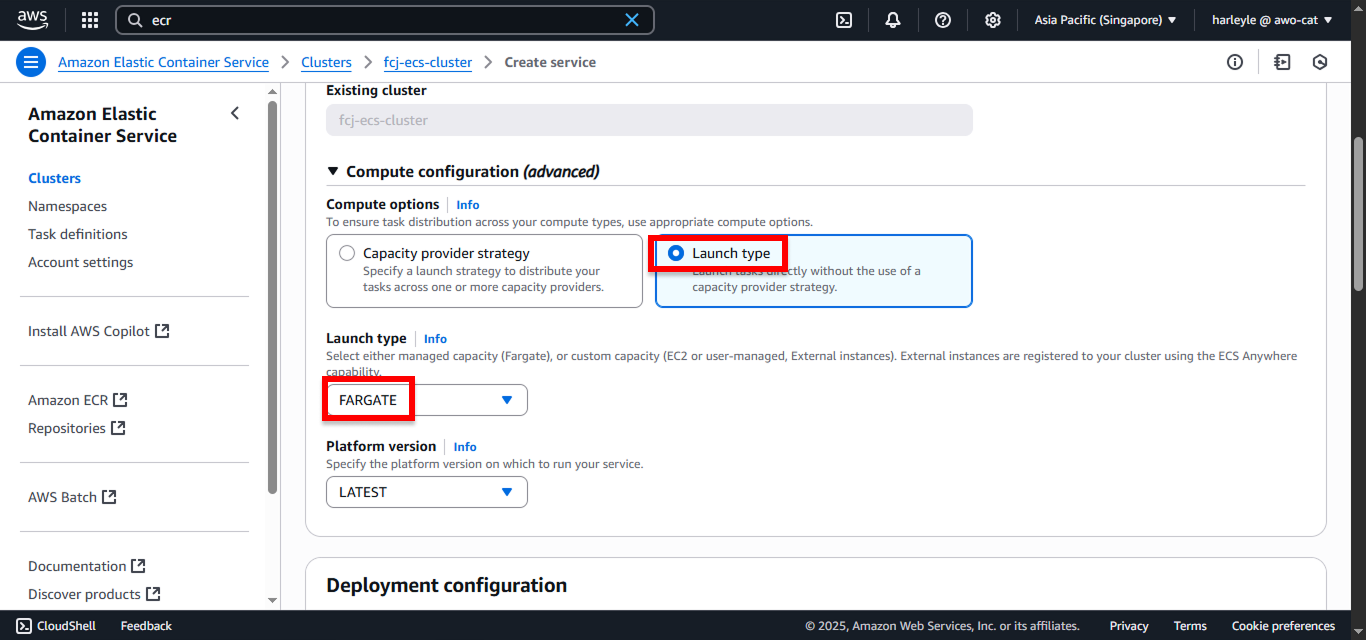Toggle the side navigation hamburger menu

click(x=31, y=62)
